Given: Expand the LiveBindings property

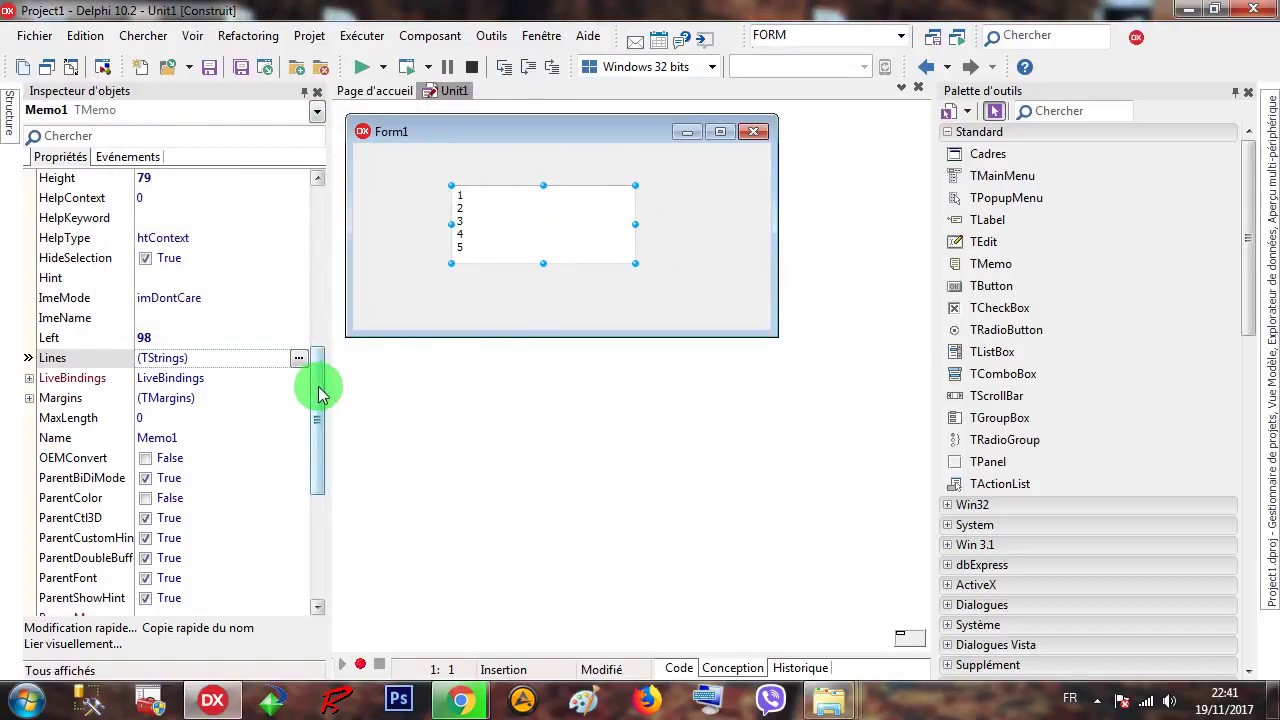Looking at the screenshot, I should 29,378.
